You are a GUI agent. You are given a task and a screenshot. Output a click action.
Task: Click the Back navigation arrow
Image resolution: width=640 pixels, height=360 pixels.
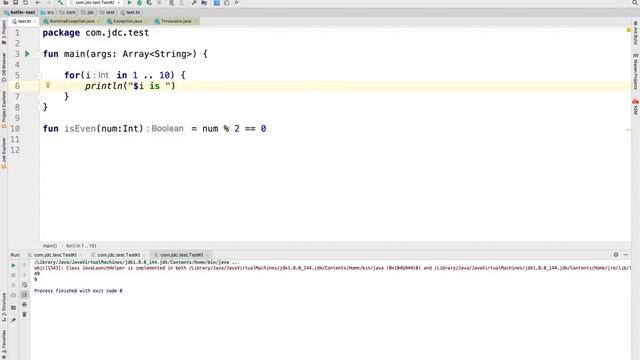coord(38,2)
